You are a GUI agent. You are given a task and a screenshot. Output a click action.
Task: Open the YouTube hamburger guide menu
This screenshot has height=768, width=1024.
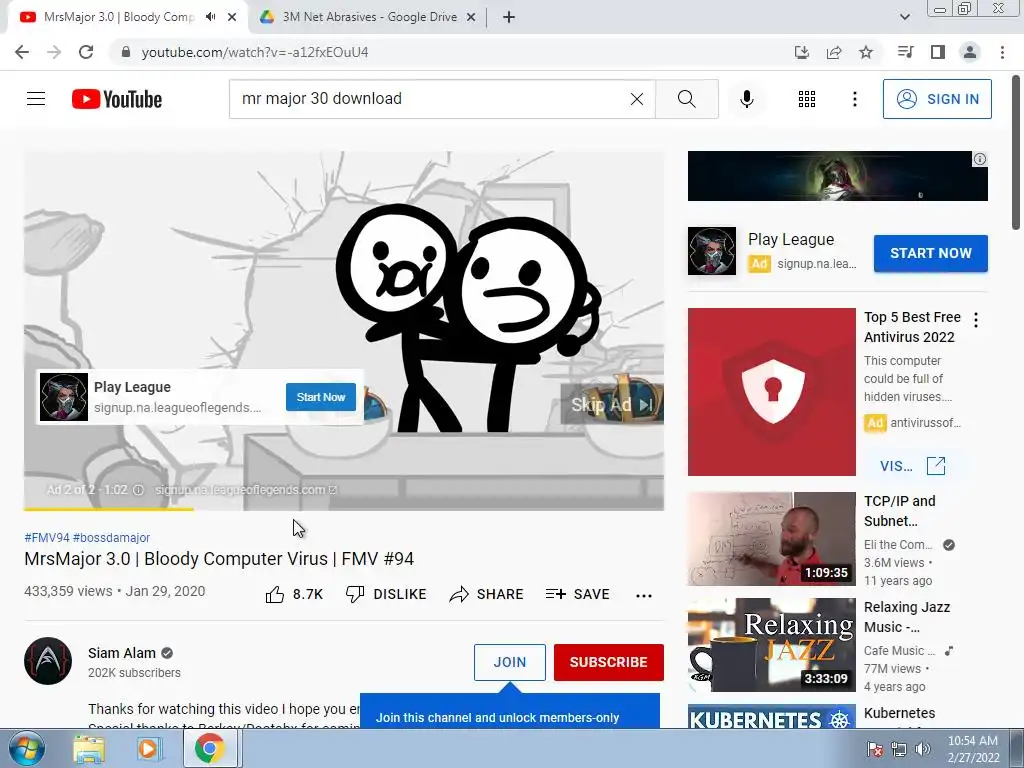(x=36, y=99)
